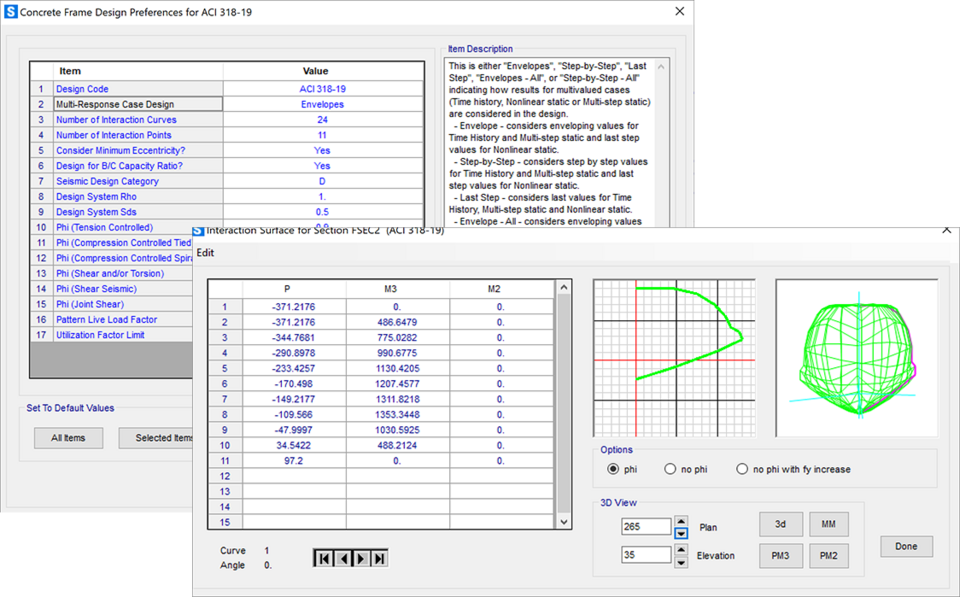
Task: Choose no phi with fy increase
Action: (742, 469)
